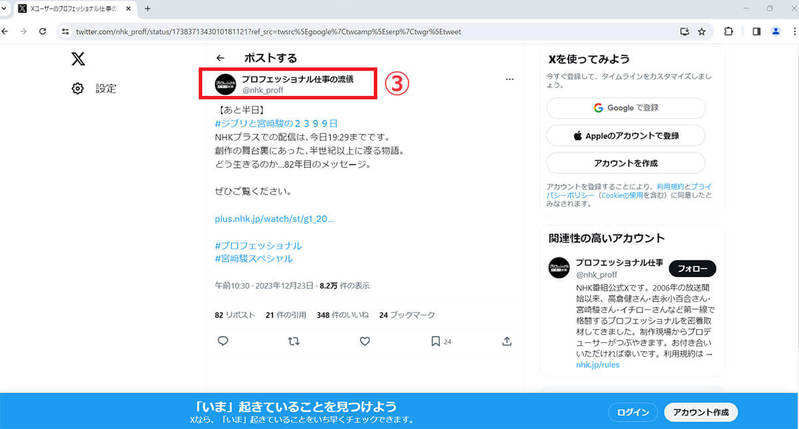View 82 リポスト list
The image size is (799, 429).
click(x=235, y=315)
